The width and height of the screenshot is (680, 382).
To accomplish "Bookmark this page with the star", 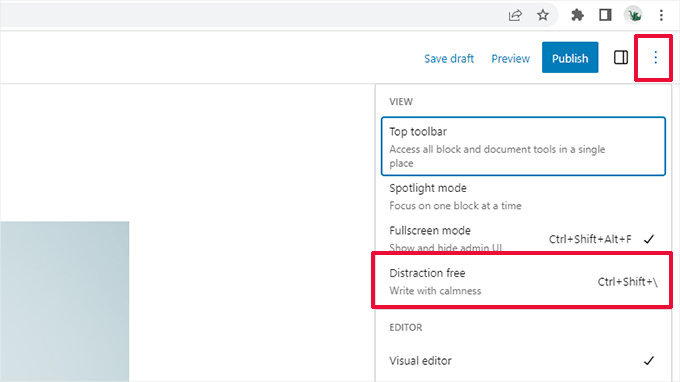I will pyautogui.click(x=543, y=16).
